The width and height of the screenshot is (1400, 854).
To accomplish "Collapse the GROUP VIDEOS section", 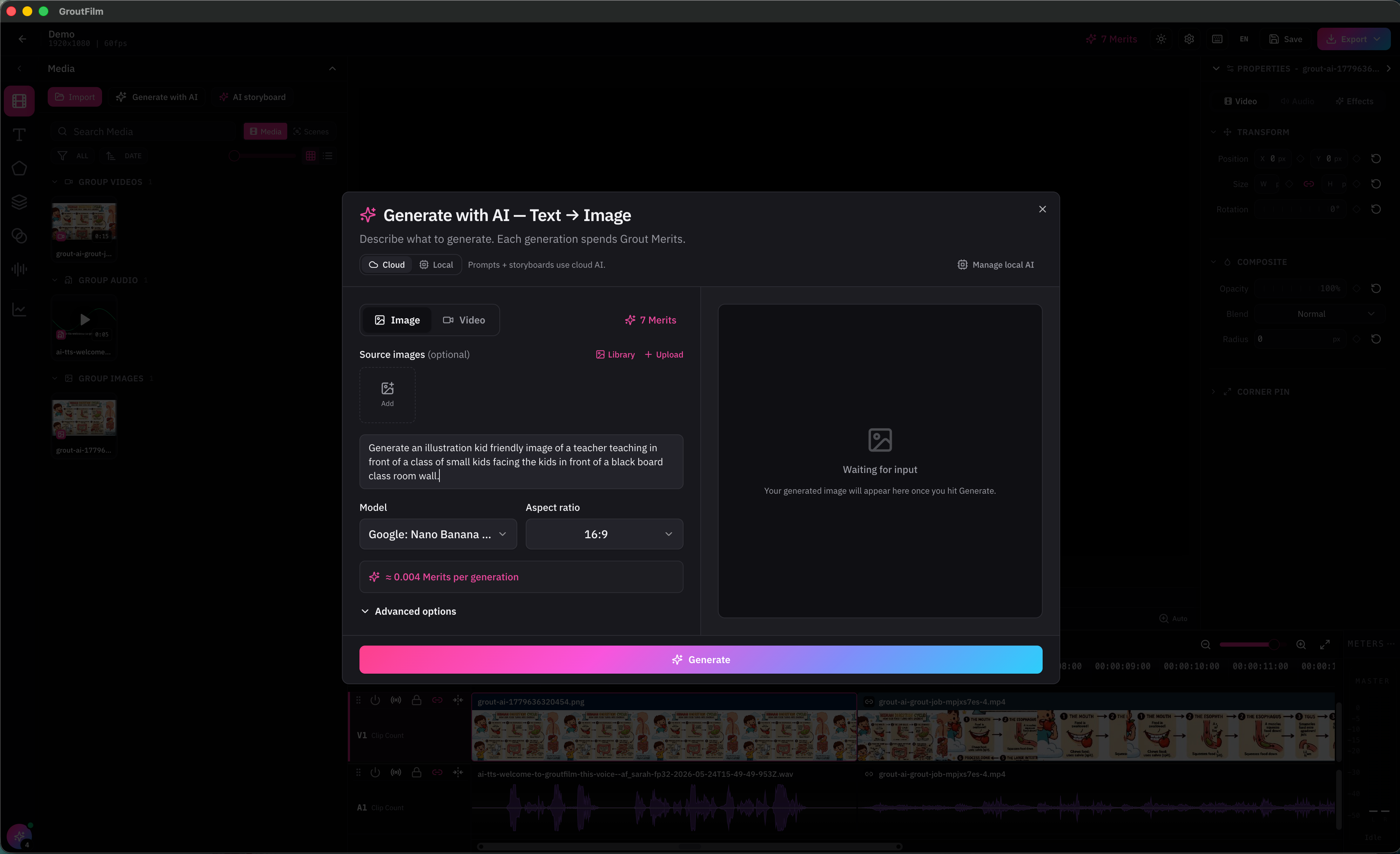I will pyautogui.click(x=55, y=182).
